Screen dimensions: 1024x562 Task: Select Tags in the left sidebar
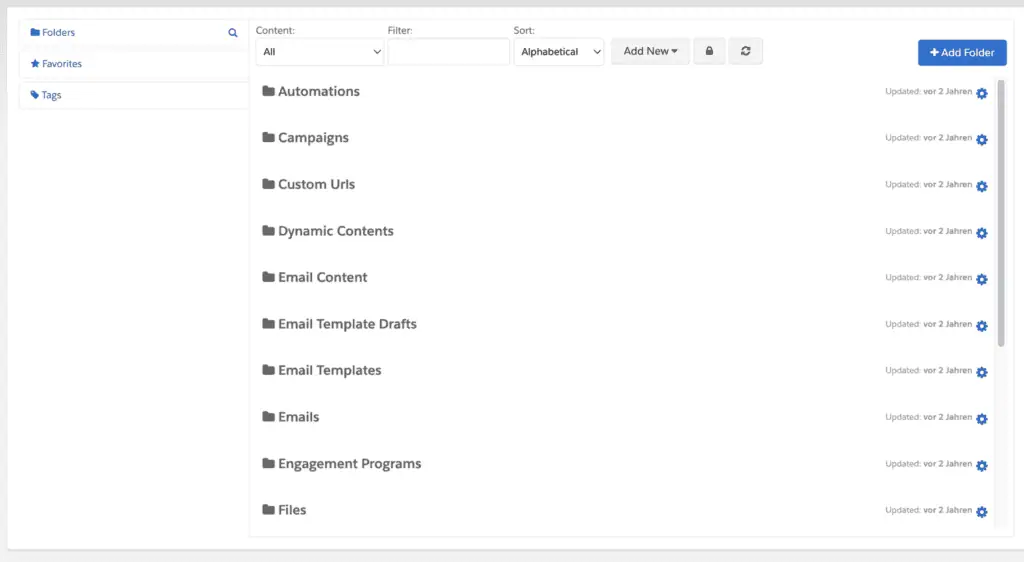click(46, 95)
